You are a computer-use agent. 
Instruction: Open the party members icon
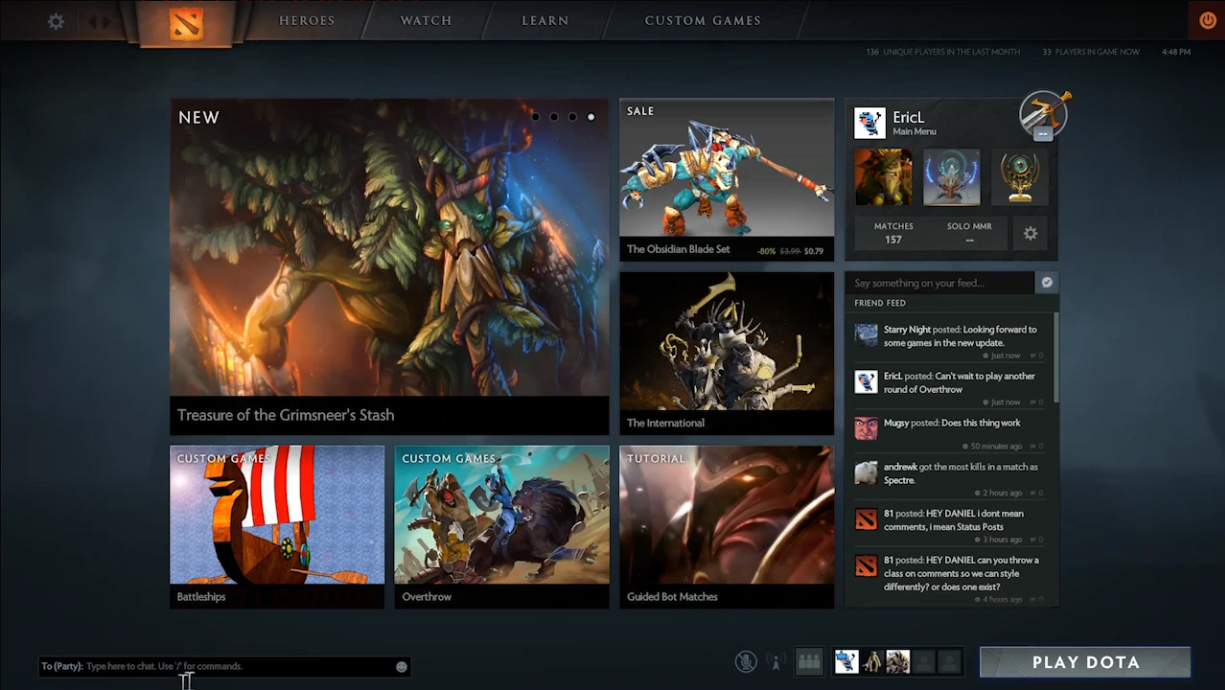[809, 661]
